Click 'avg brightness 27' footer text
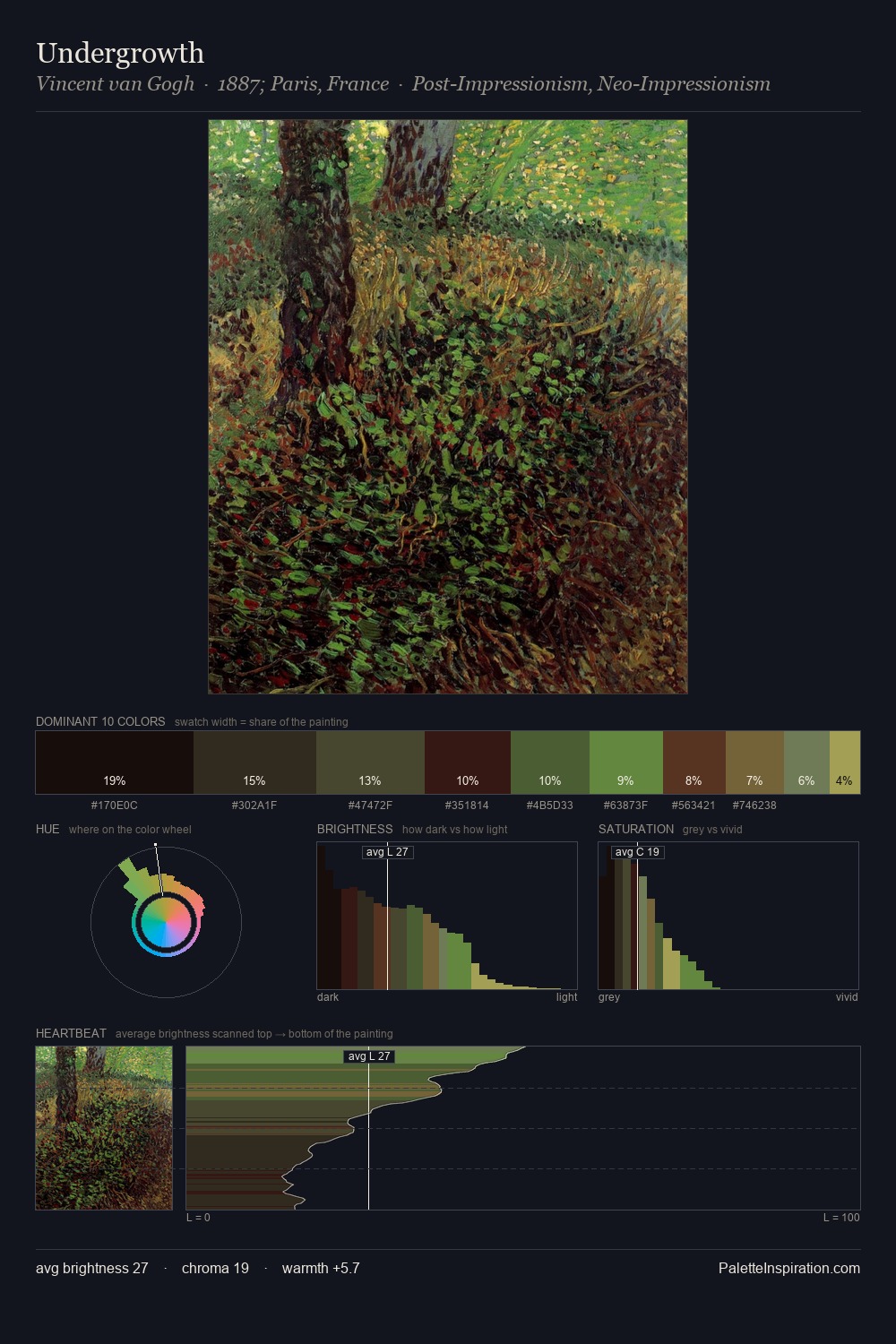This screenshot has width=896, height=1344. tap(92, 1268)
